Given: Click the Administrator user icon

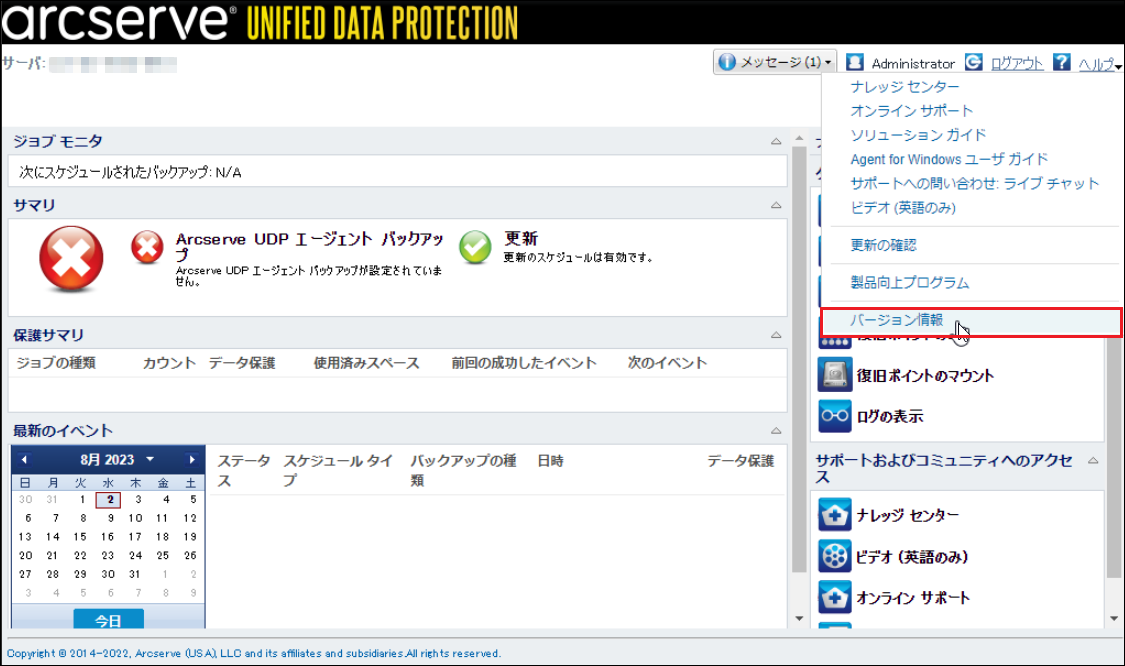Looking at the screenshot, I should (x=855, y=62).
